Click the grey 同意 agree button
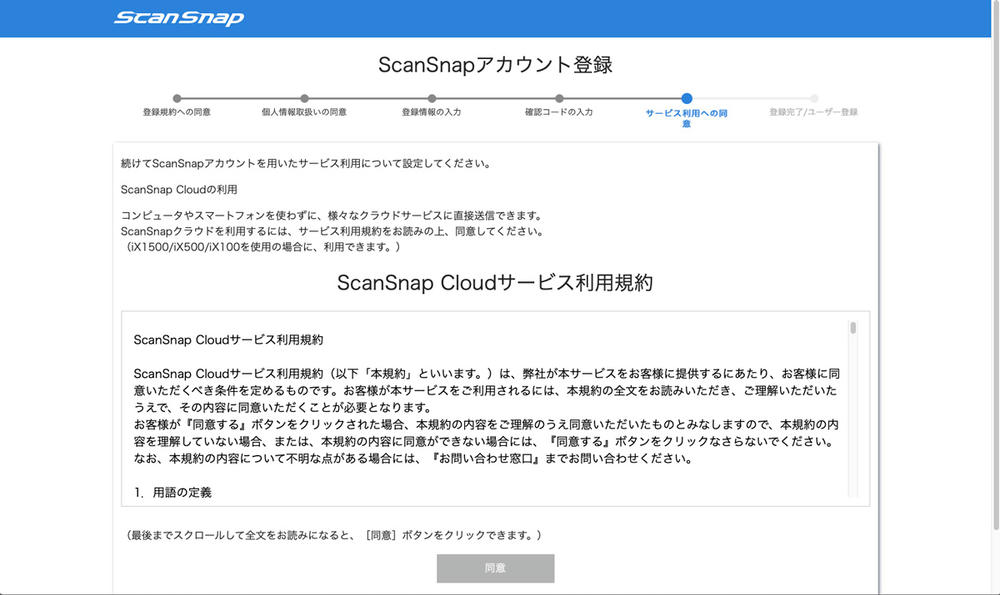The height and width of the screenshot is (595, 1000). point(496,568)
